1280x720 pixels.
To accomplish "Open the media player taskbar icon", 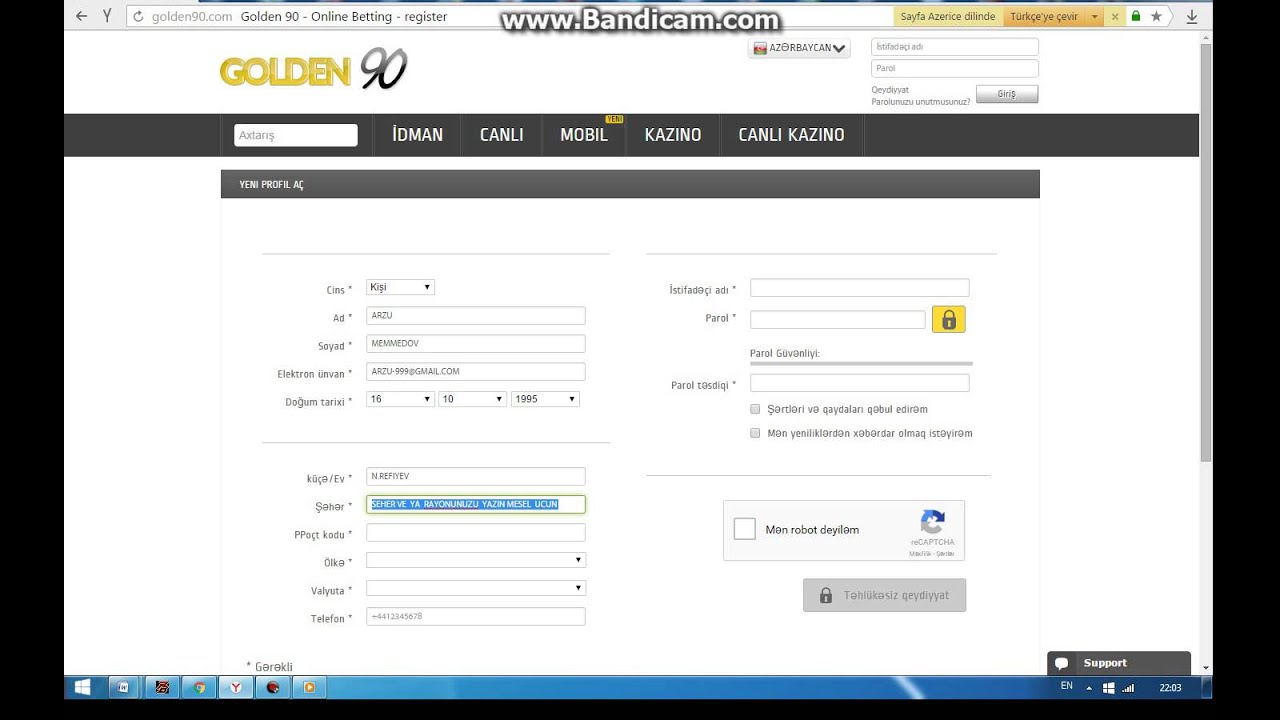I will [309, 687].
